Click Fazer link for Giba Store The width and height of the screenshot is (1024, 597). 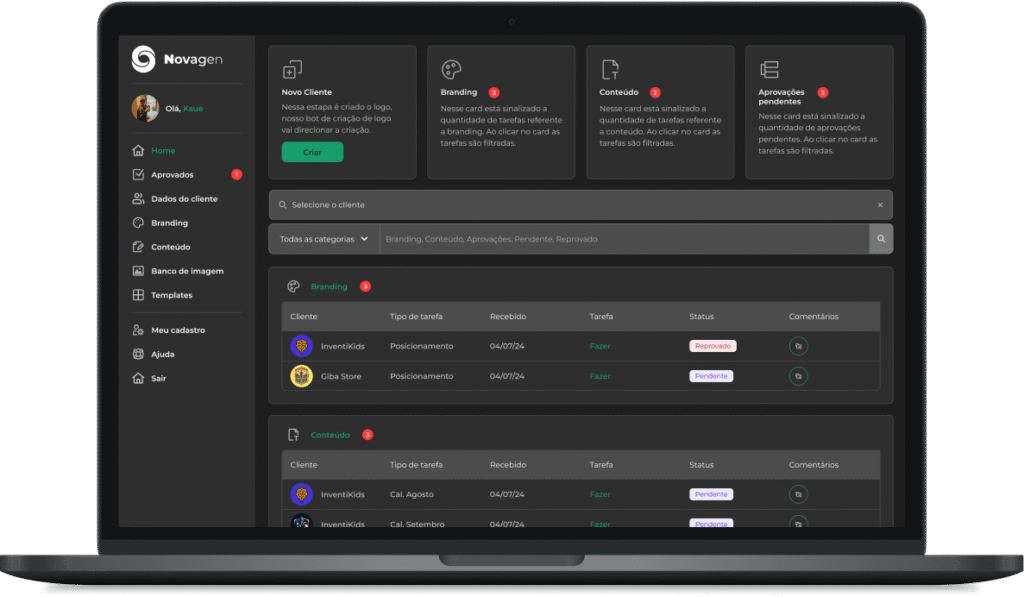pyautogui.click(x=600, y=376)
